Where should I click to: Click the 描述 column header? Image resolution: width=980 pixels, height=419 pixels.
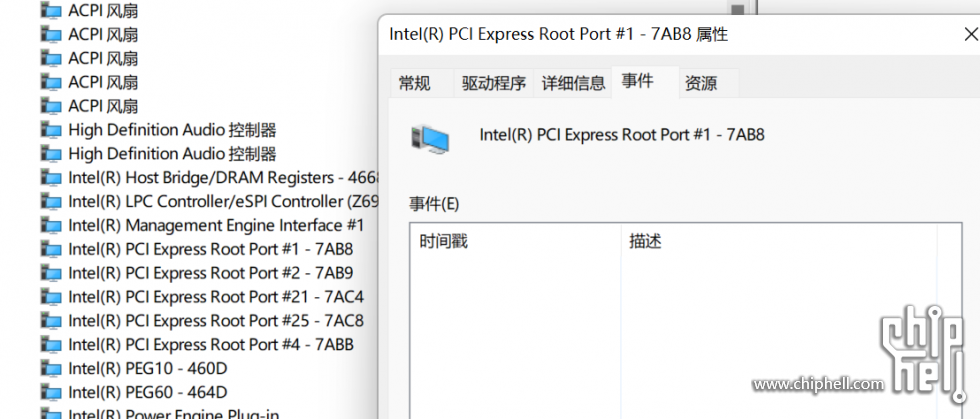779,241
